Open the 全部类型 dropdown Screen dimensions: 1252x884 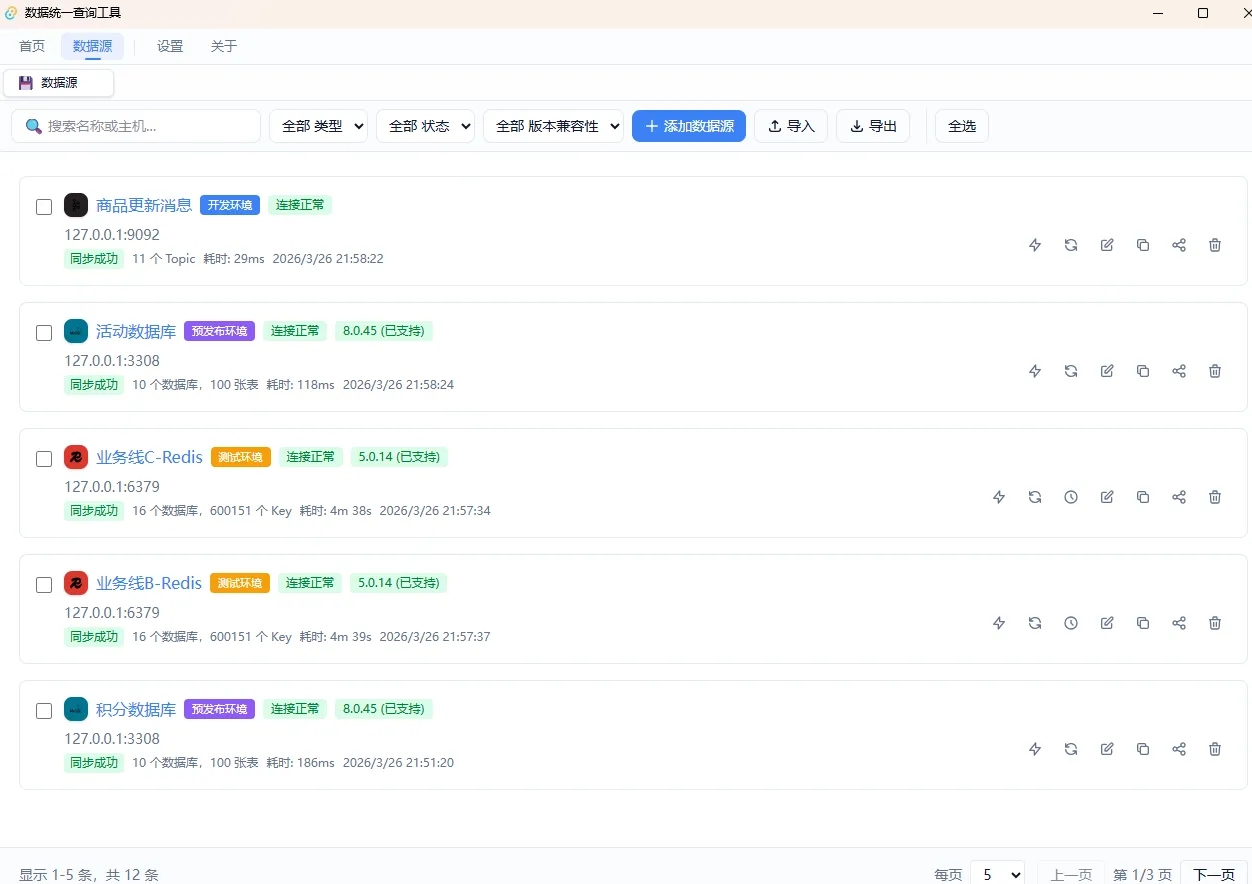(x=318, y=126)
